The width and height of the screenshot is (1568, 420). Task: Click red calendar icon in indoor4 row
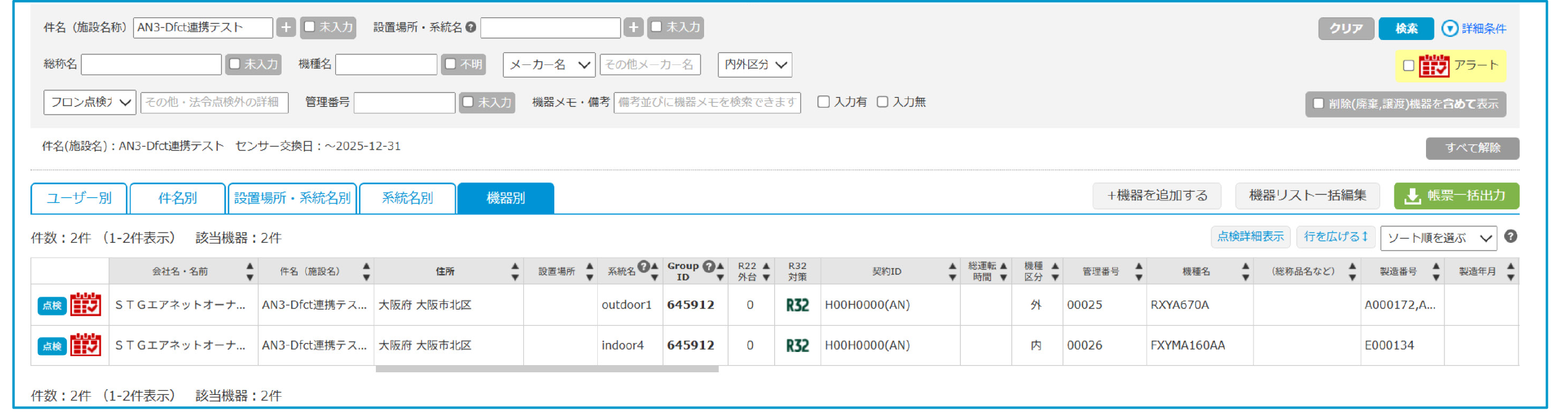click(x=85, y=345)
